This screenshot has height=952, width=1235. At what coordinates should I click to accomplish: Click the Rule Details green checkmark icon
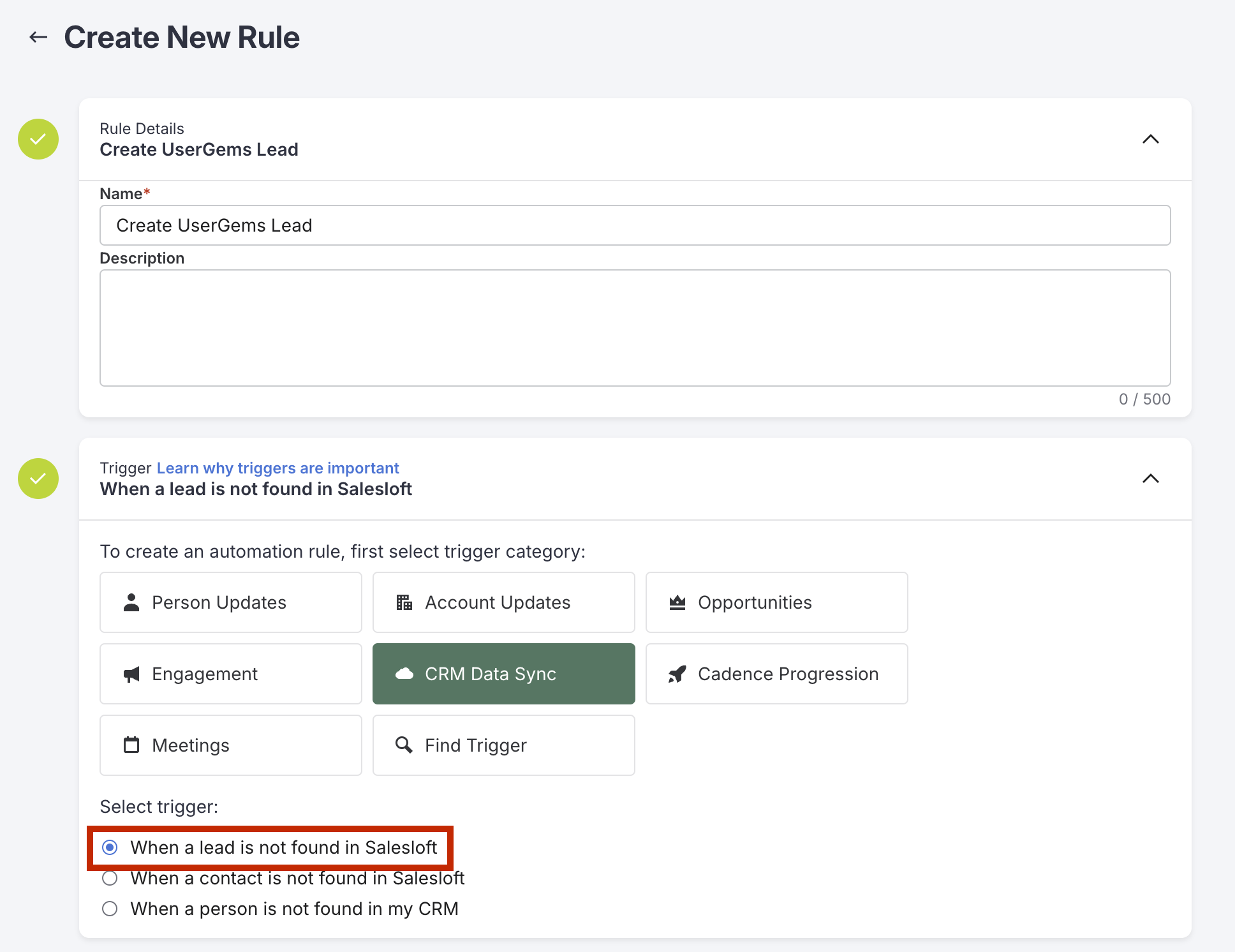(x=38, y=139)
